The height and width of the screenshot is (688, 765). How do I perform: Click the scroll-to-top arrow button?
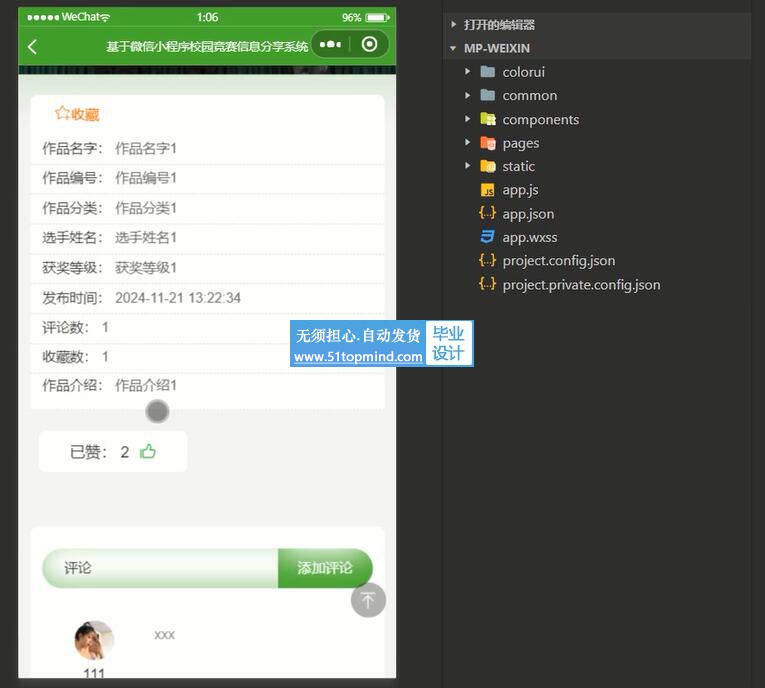[368, 600]
